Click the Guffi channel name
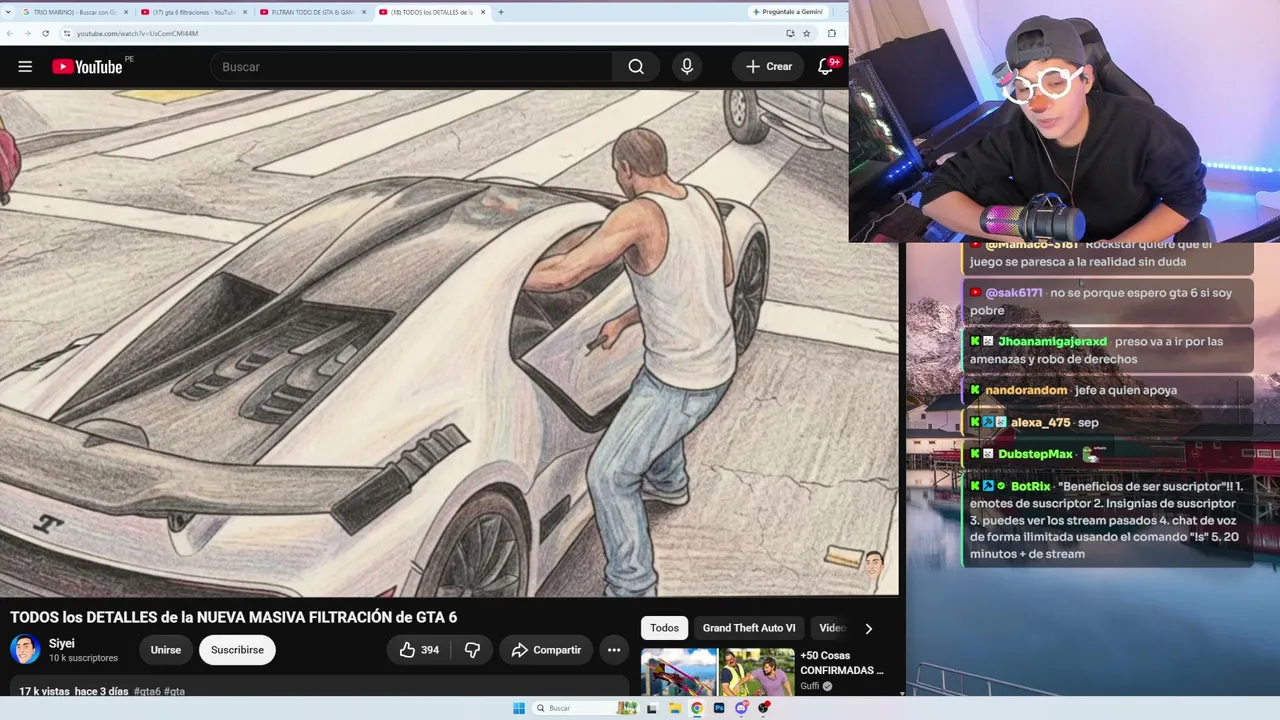This screenshot has height=720, width=1280. 810,686
